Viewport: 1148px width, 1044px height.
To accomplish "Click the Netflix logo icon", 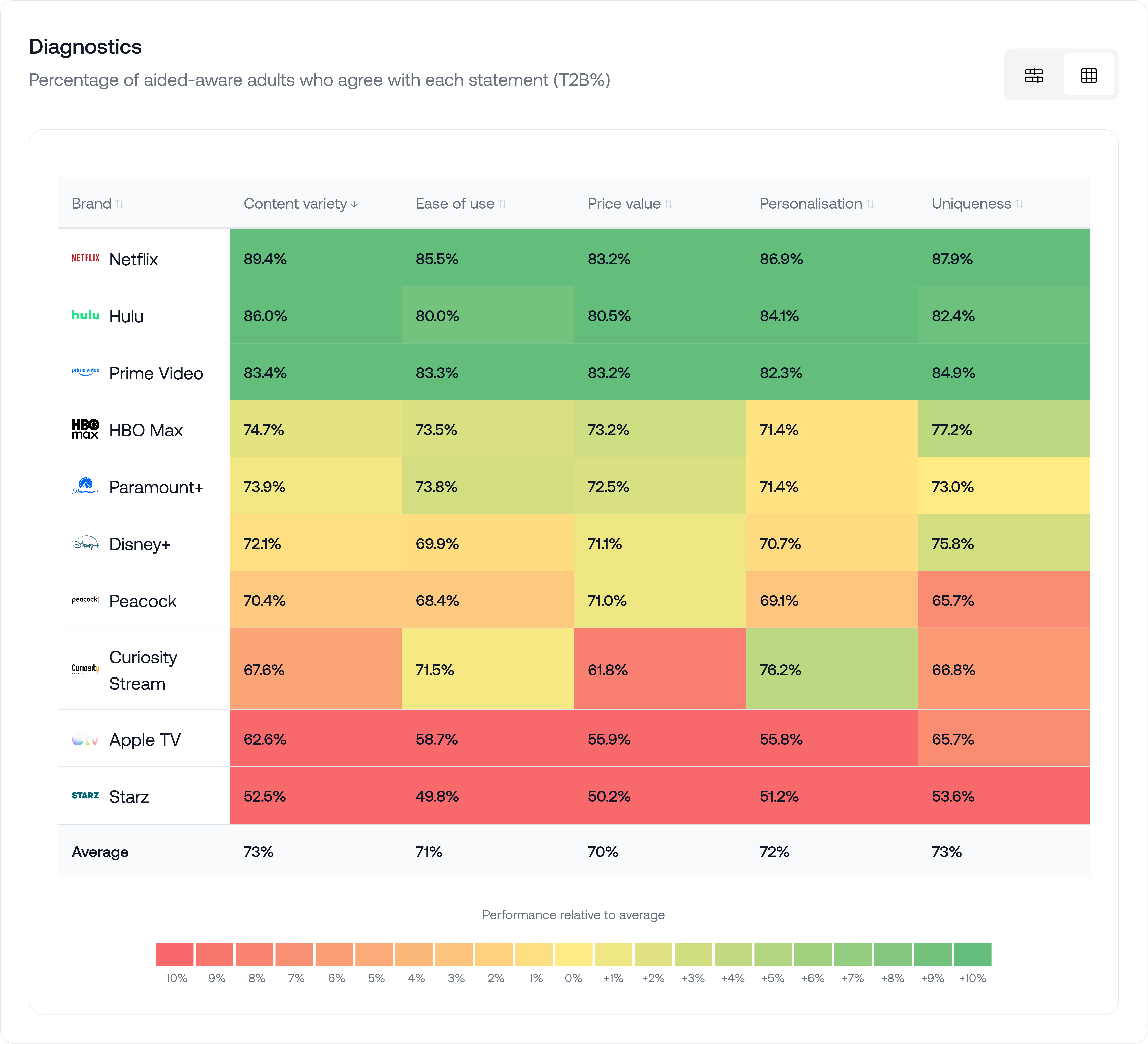I will [85, 258].
